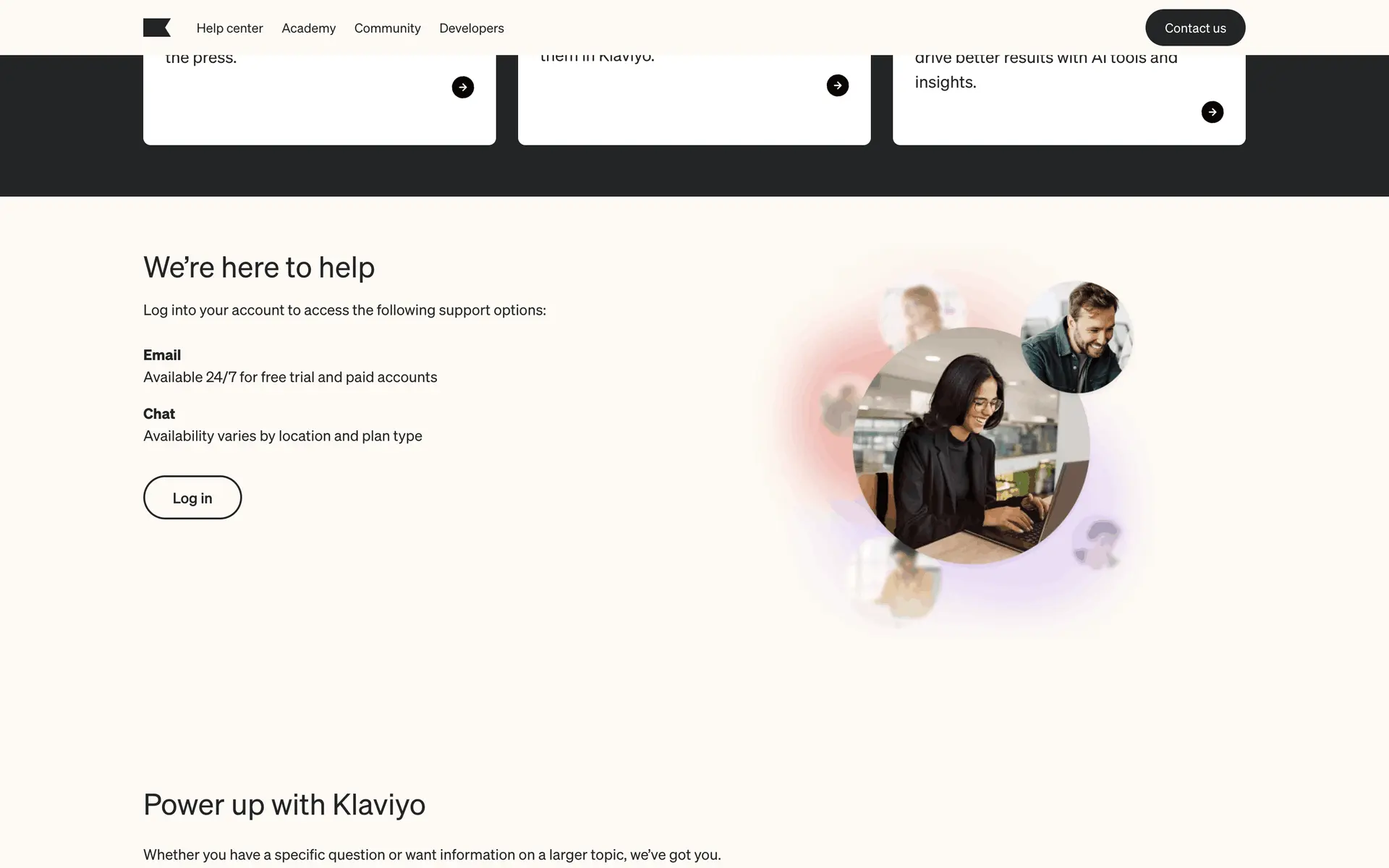1389x868 pixels.
Task: Open the Community navigation link
Action: (388, 28)
